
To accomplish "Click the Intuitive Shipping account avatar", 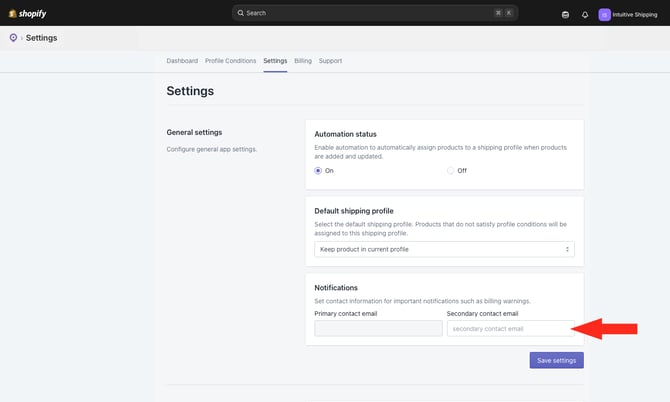I will pos(604,15).
